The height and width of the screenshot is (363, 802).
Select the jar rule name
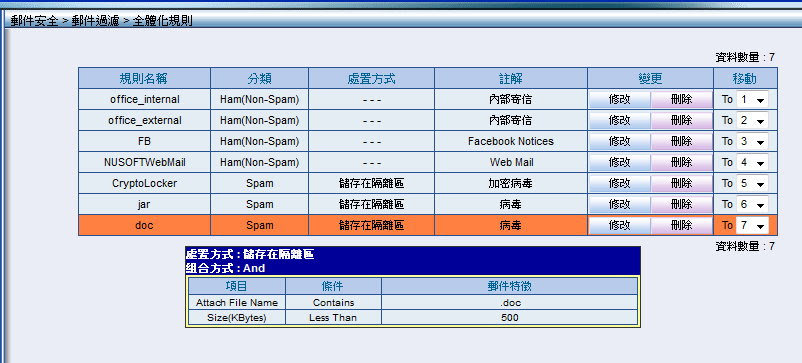145,204
